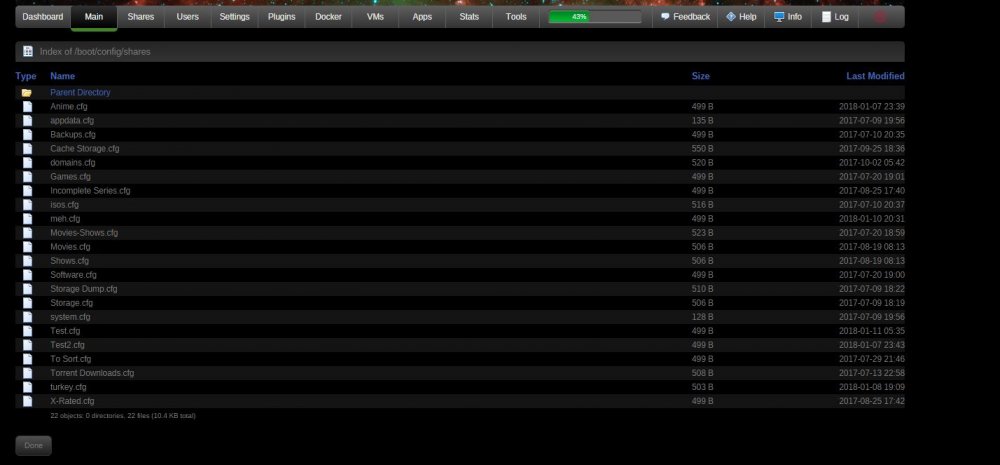View the Stats tab

469,17
